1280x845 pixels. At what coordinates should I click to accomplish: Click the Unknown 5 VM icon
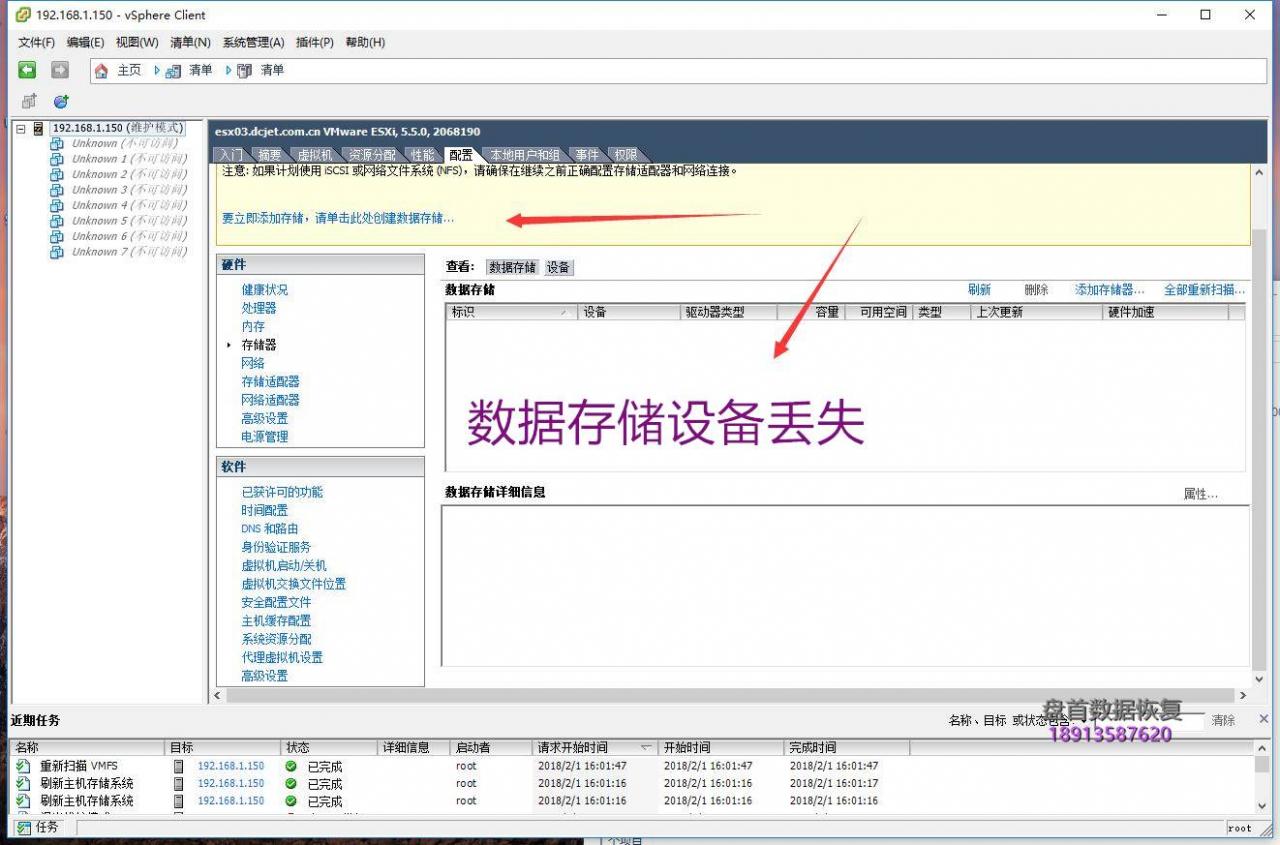[x=57, y=221]
